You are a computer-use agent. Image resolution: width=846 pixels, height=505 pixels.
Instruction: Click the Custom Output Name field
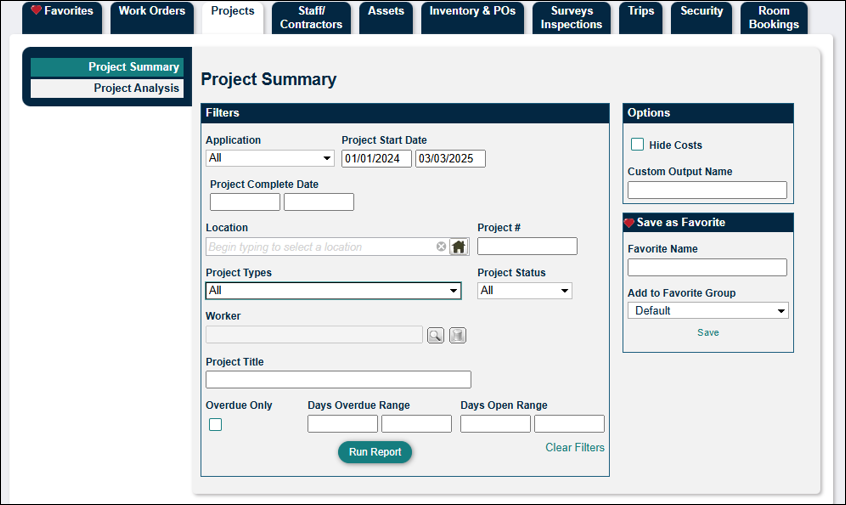[707, 190]
